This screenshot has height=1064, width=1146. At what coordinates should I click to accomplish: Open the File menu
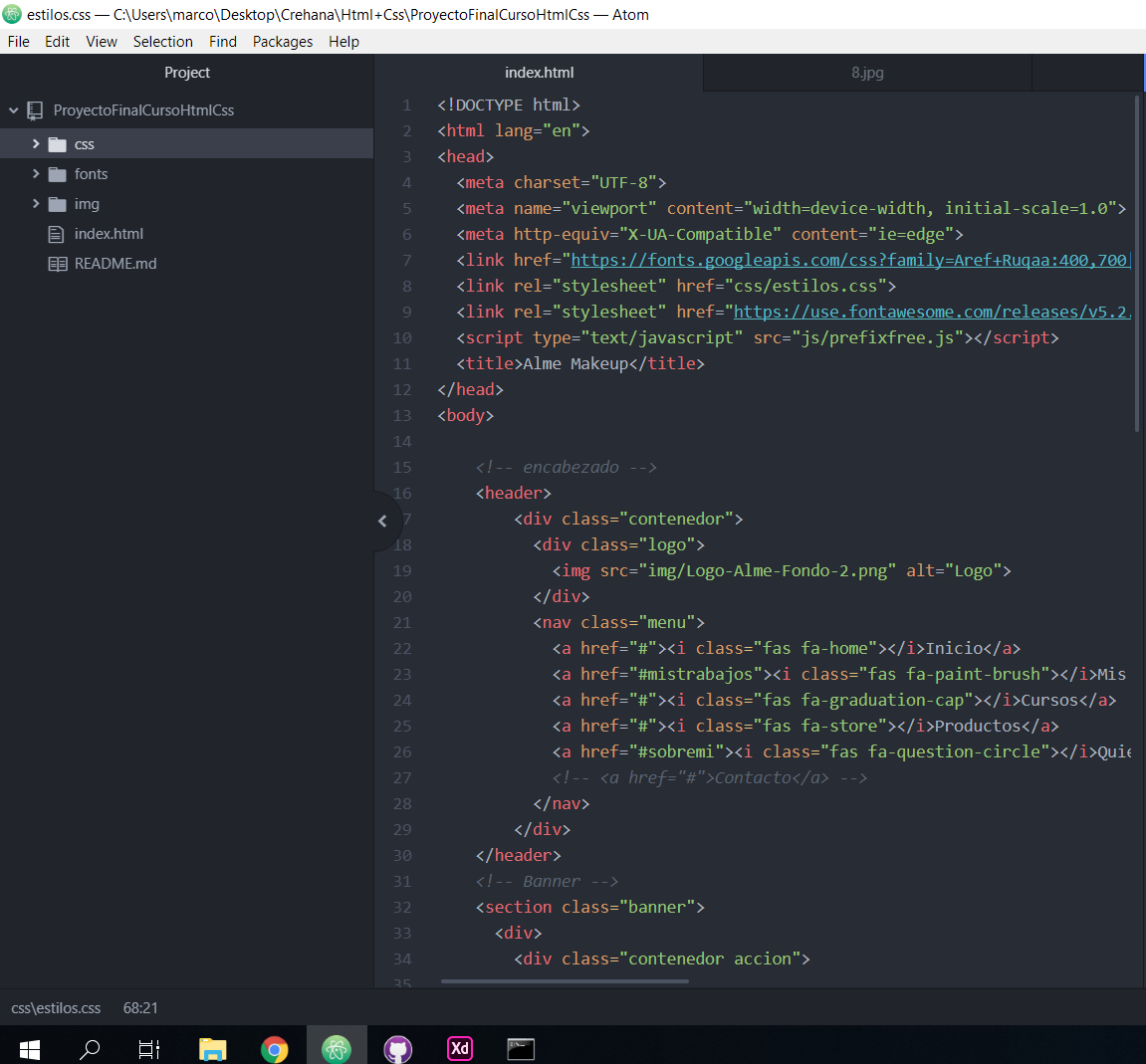(x=18, y=42)
